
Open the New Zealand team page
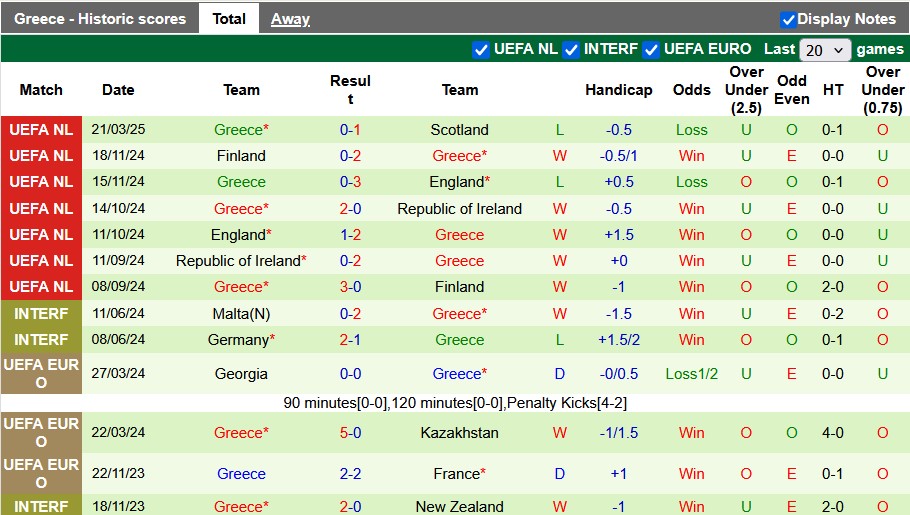tap(459, 506)
